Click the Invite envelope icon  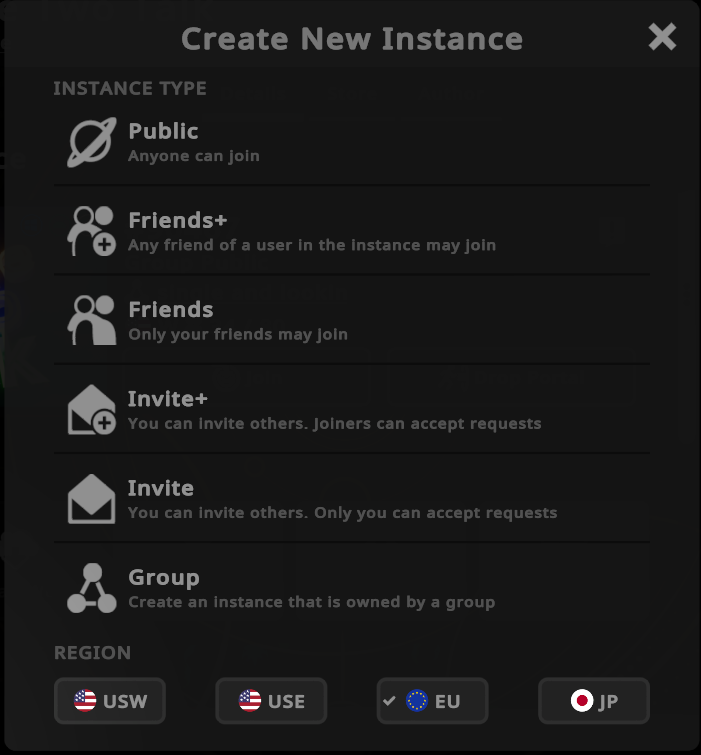click(91, 498)
